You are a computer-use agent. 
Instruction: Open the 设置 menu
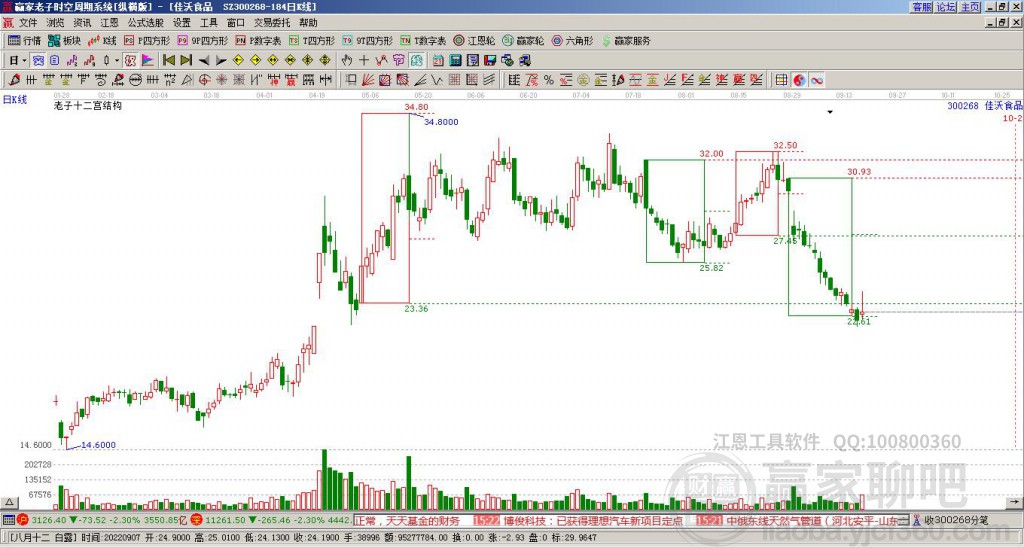(182, 23)
